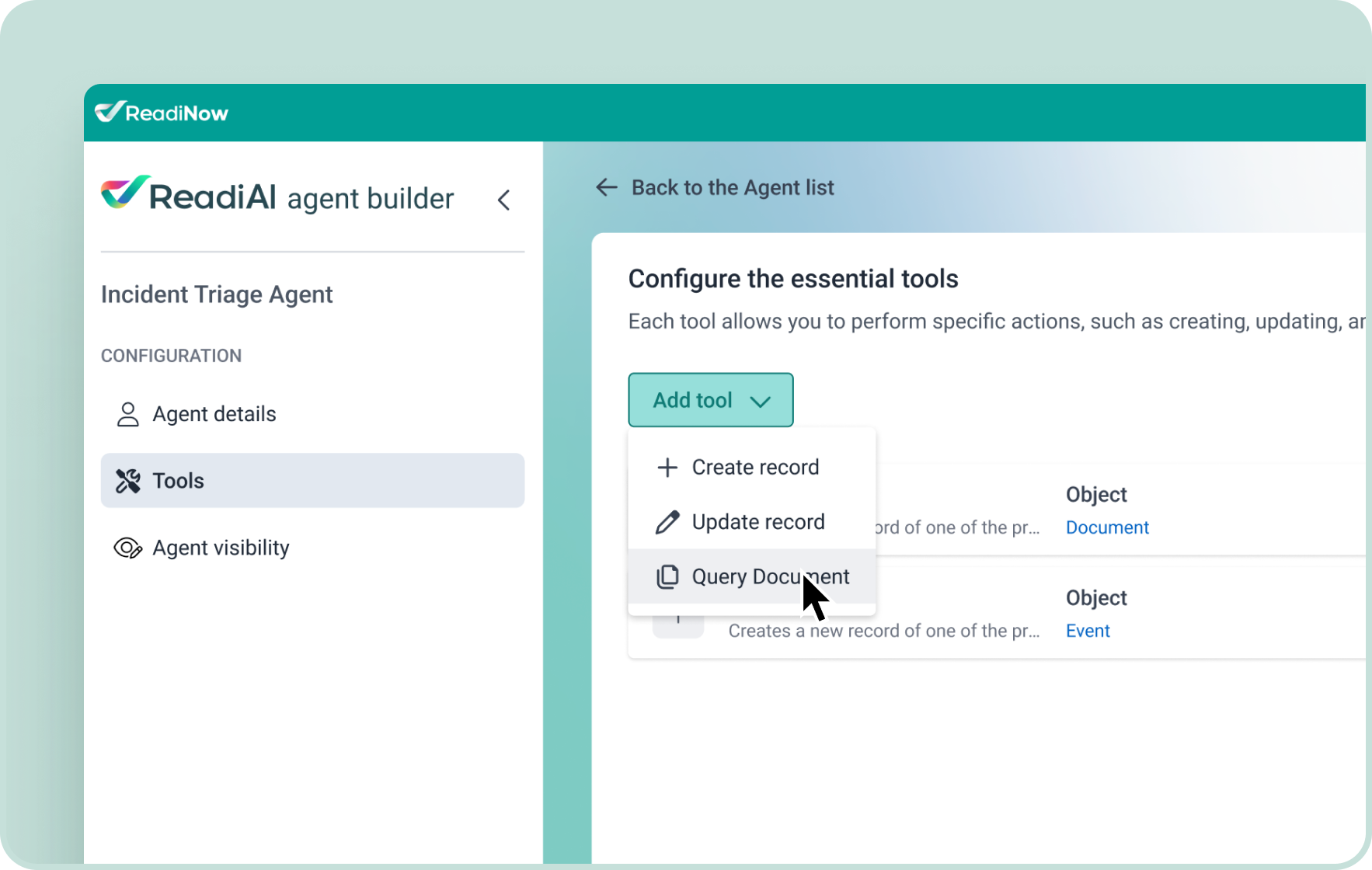Click the person icon beside Agent details
The height and width of the screenshot is (870, 1372).
click(127, 415)
